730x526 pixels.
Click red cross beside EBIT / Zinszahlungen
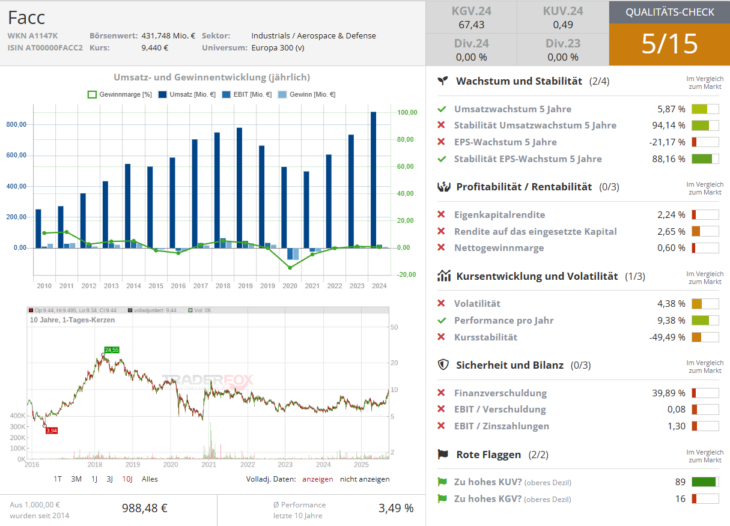[441, 426]
